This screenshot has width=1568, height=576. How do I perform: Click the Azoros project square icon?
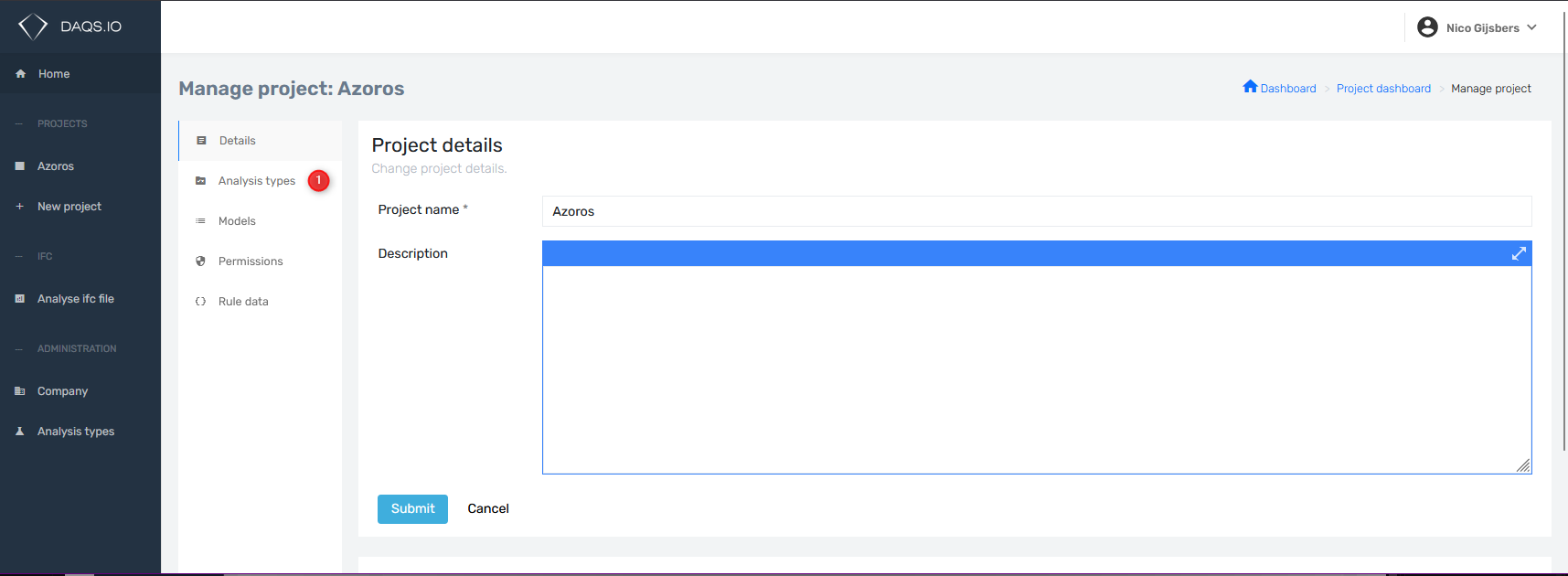(19, 166)
